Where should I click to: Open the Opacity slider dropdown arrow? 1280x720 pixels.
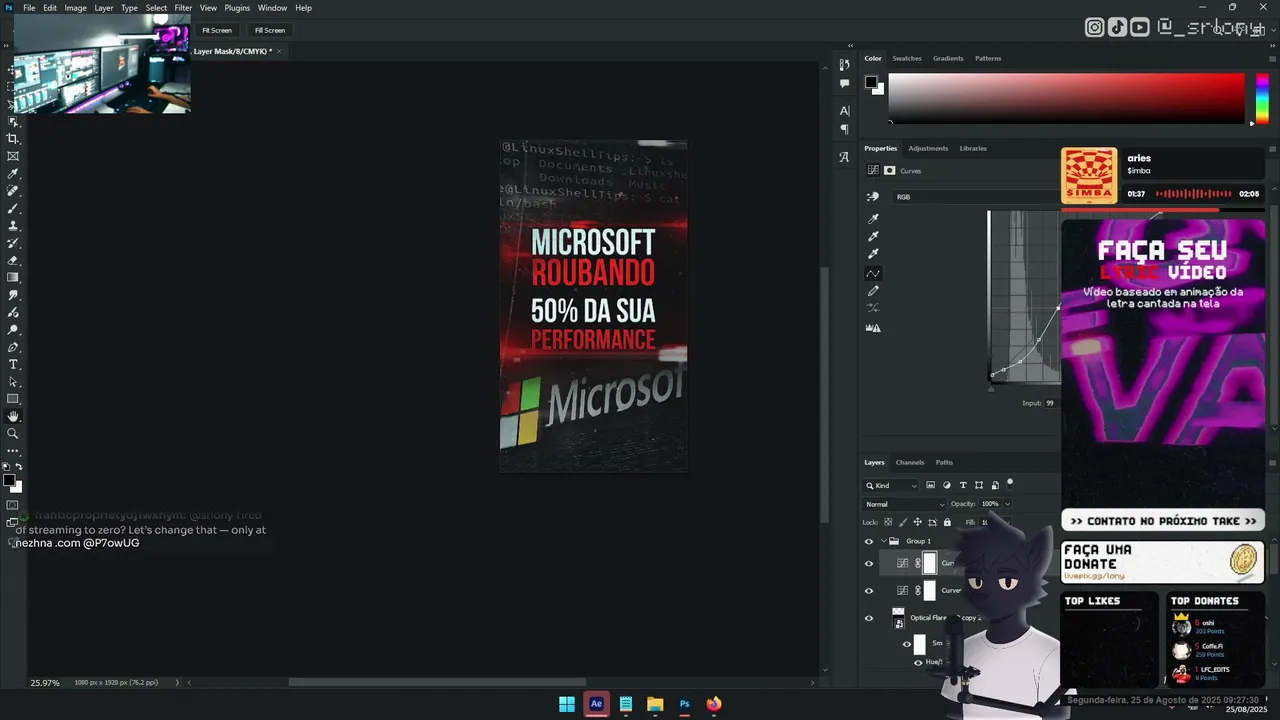pos(1007,504)
